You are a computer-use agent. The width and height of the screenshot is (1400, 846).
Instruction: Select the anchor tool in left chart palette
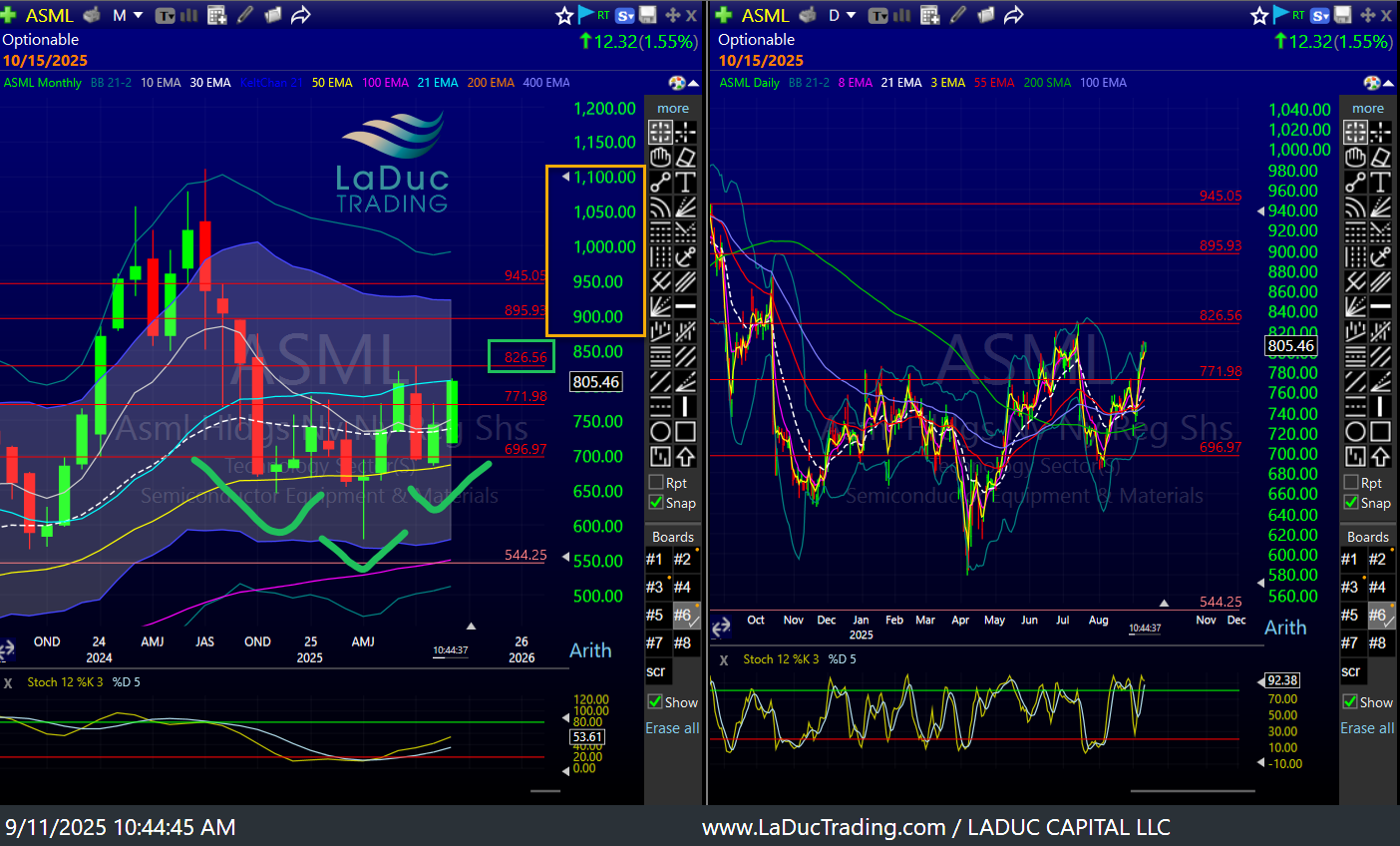tap(685, 256)
